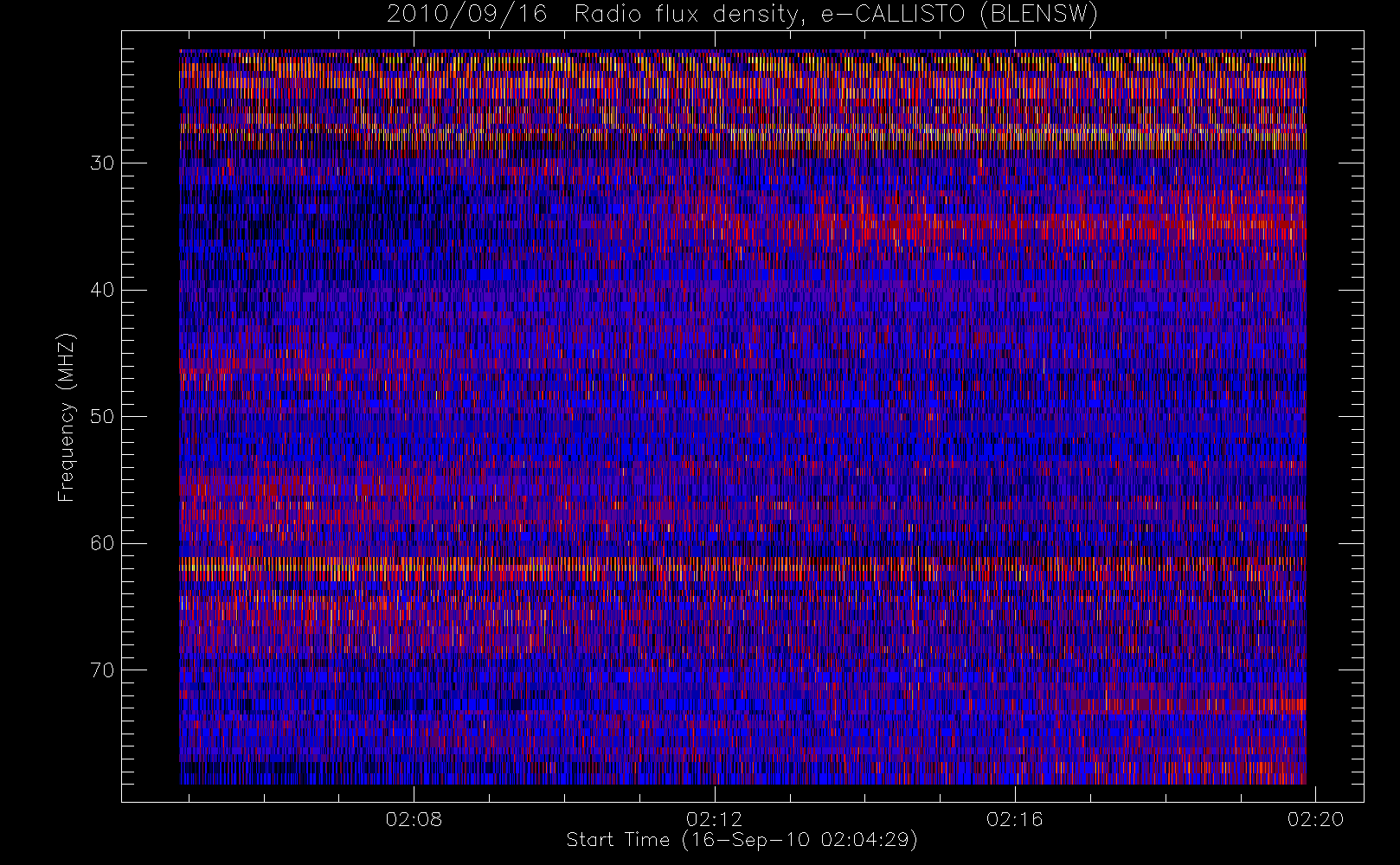
Task: Click the 40 MHz frequency tick label
Action: [x=102, y=290]
